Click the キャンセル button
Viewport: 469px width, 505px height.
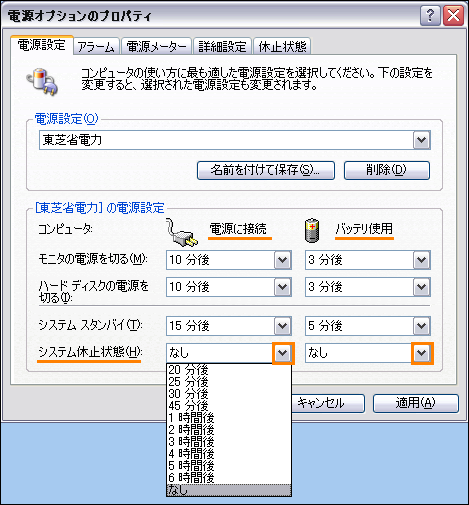[x=328, y=403]
